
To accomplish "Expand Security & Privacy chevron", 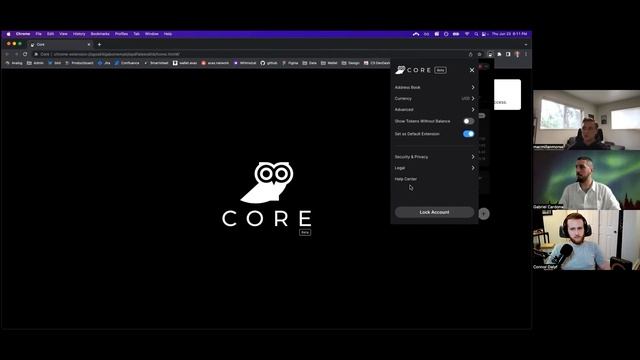I will coord(473,157).
